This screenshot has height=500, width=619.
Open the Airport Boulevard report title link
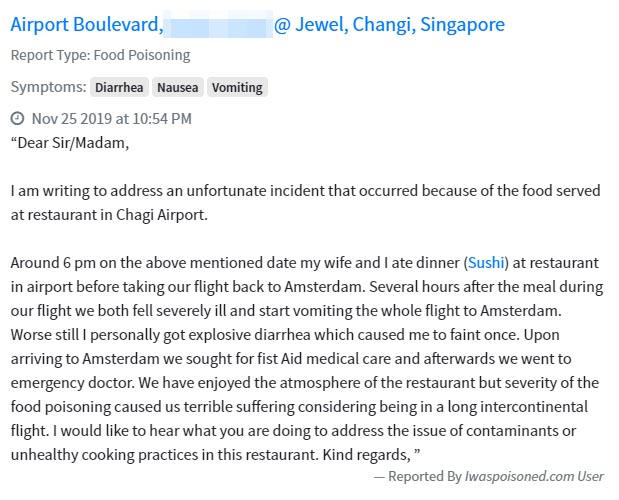(84, 24)
